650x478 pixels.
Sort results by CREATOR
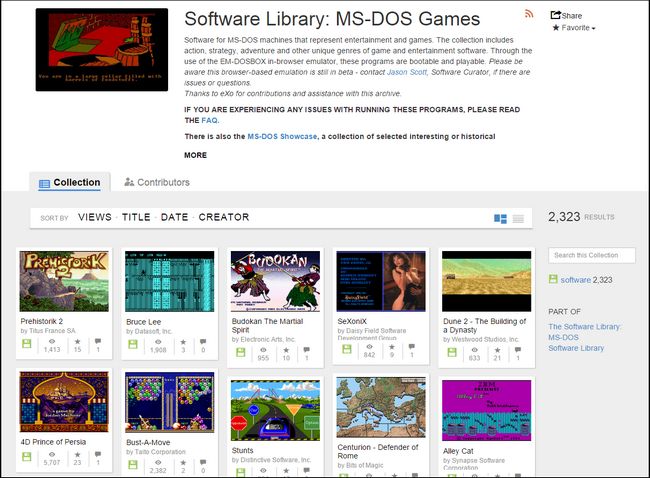(x=224, y=217)
